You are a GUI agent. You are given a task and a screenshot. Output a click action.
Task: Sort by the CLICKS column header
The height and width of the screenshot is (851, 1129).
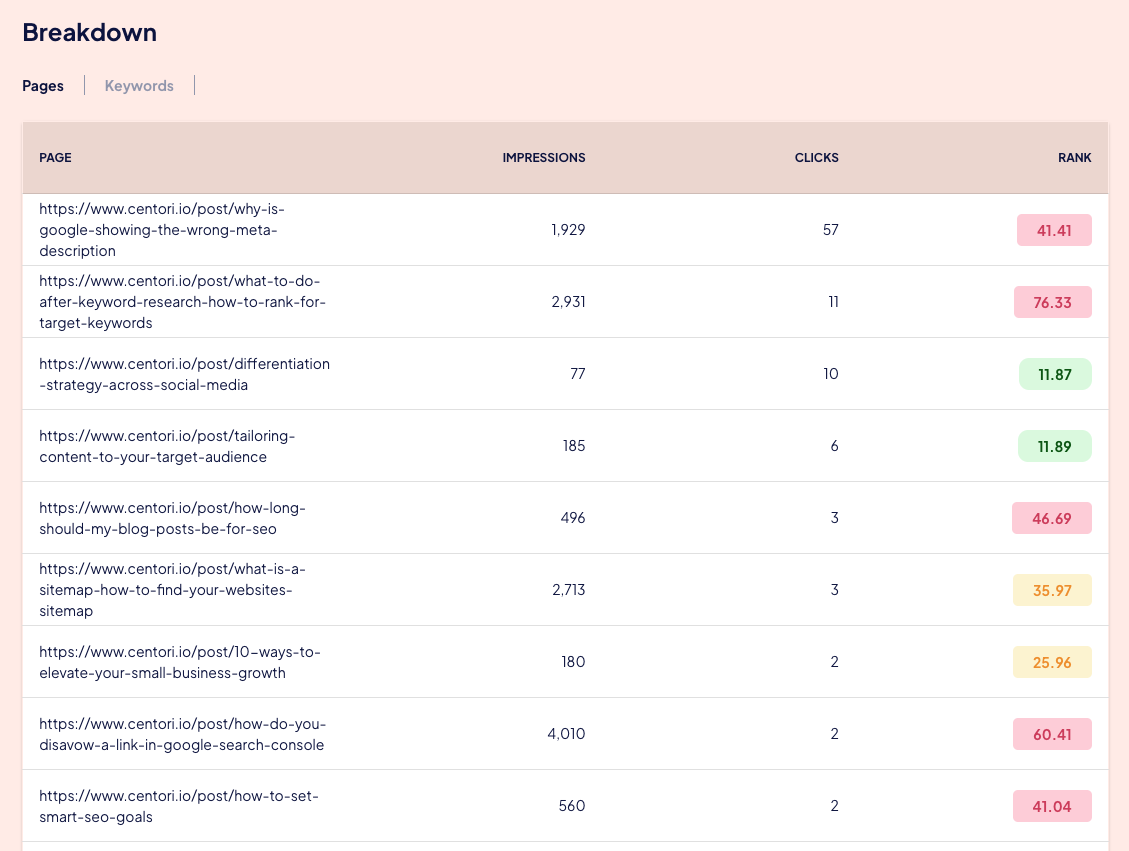point(816,158)
